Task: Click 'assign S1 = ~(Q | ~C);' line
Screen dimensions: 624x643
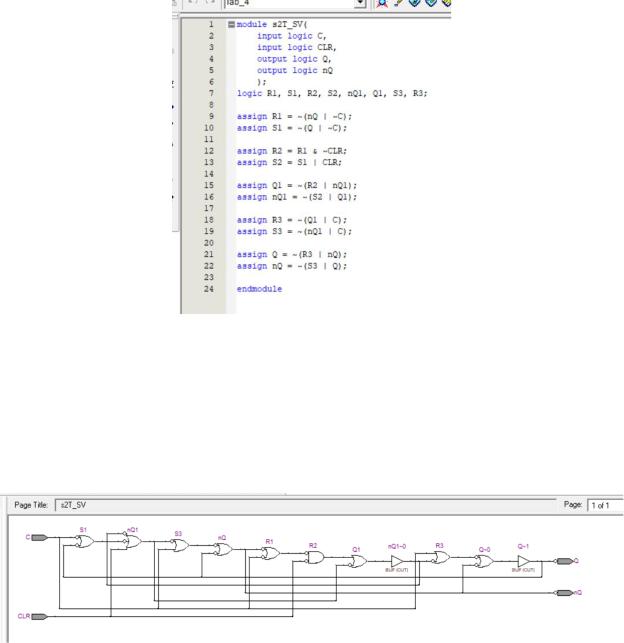Action: (x=292, y=128)
